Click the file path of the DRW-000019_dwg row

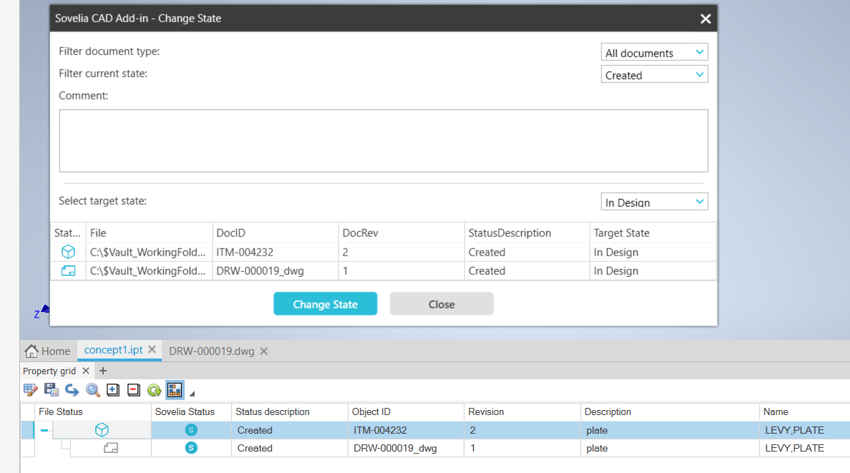pyautogui.click(x=148, y=271)
